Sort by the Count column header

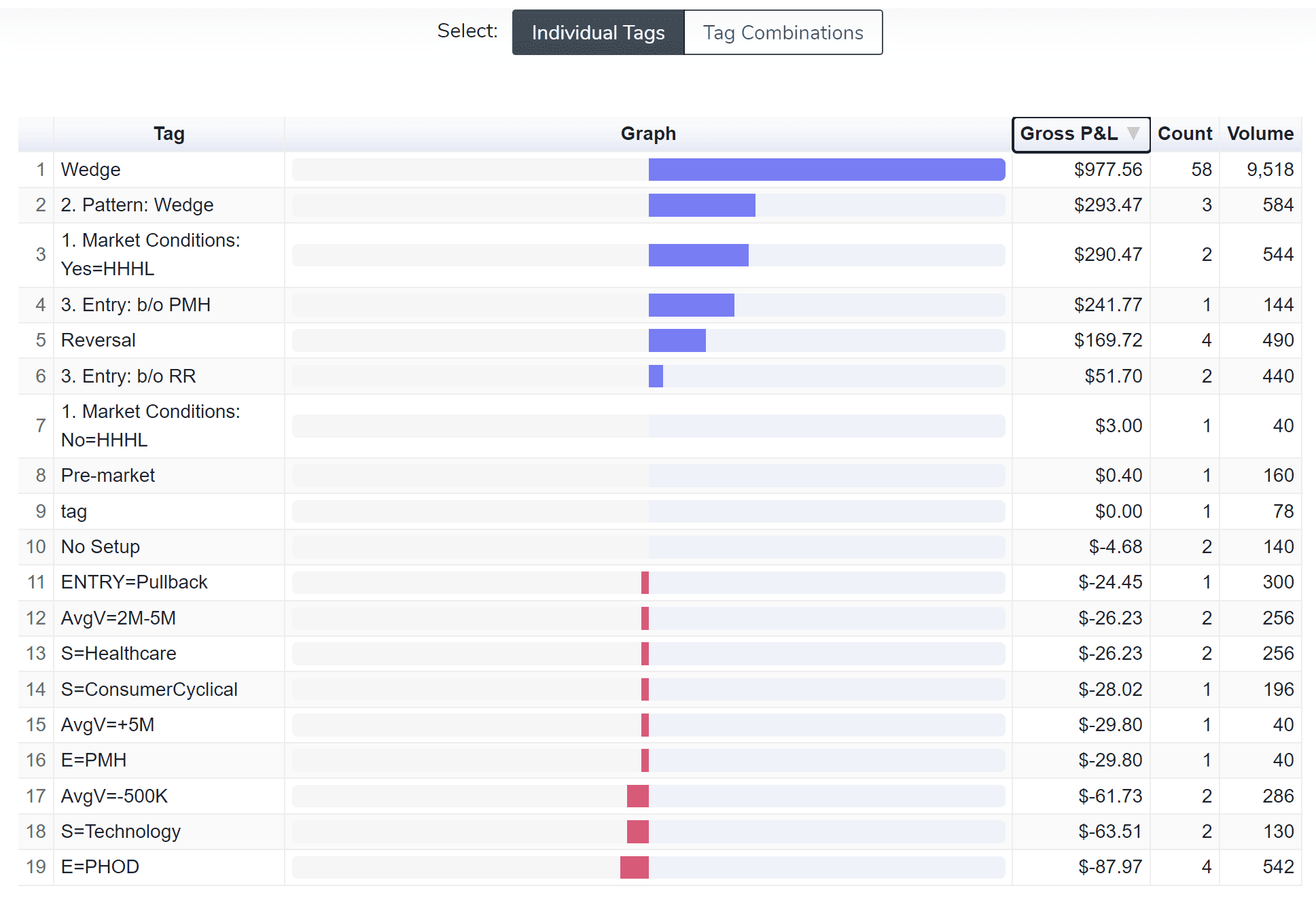point(1184,134)
